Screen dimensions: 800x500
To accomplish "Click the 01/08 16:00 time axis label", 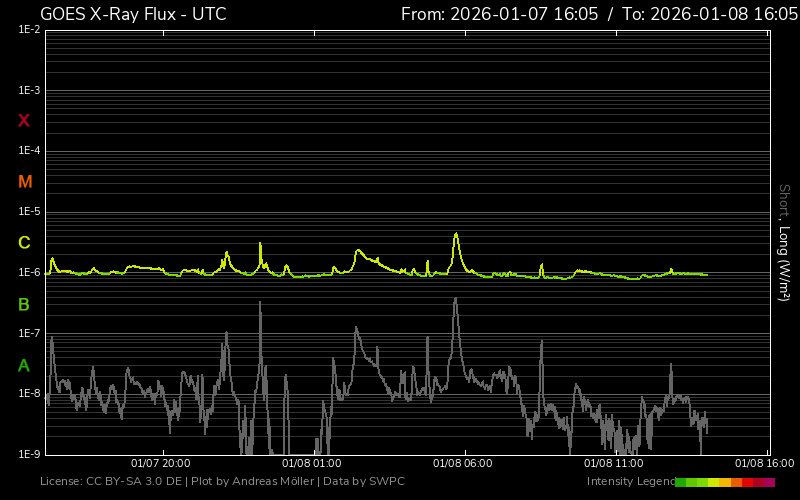I will (763, 464).
